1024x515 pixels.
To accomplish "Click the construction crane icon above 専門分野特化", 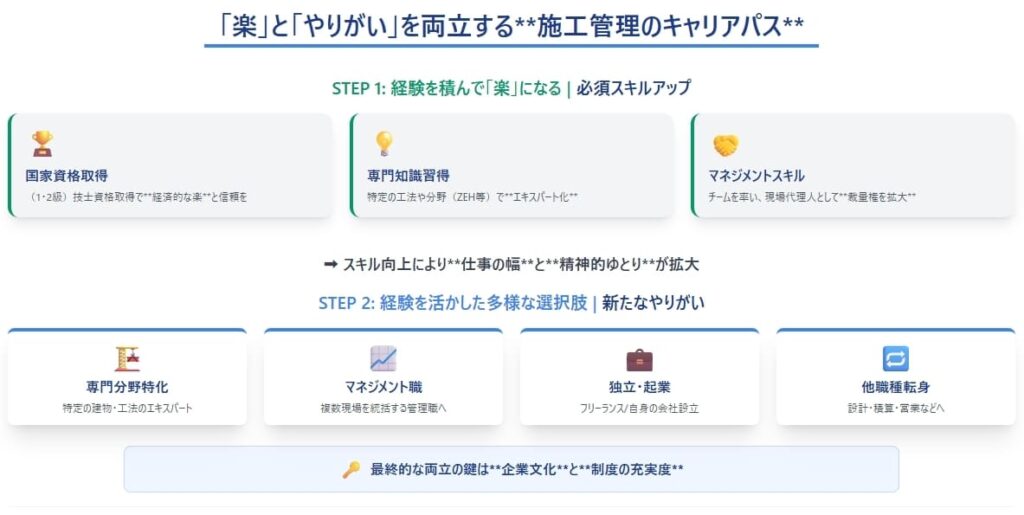I will point(127,359).
